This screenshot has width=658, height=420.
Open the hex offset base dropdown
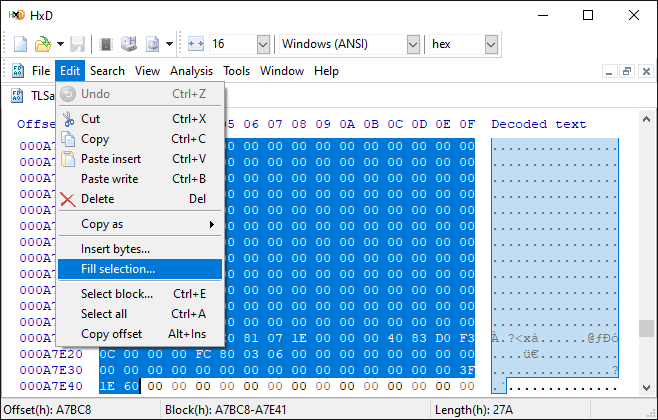tap(464, 44)
